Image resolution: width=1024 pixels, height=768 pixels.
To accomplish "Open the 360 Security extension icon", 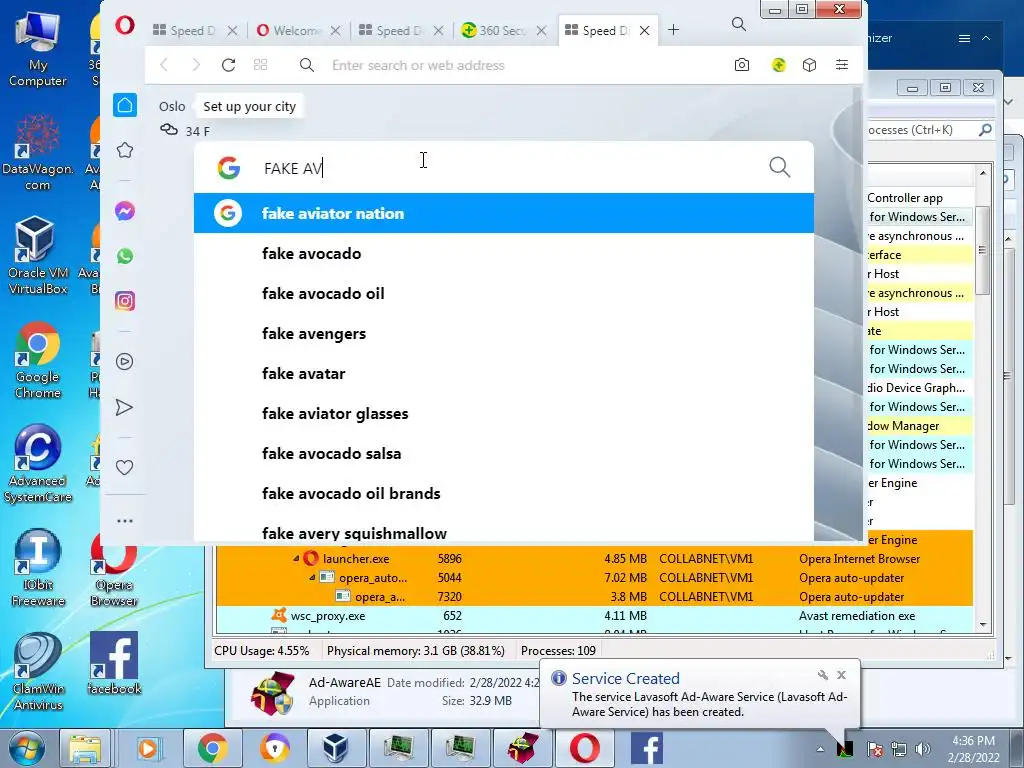I will click(x=778, y=65).
